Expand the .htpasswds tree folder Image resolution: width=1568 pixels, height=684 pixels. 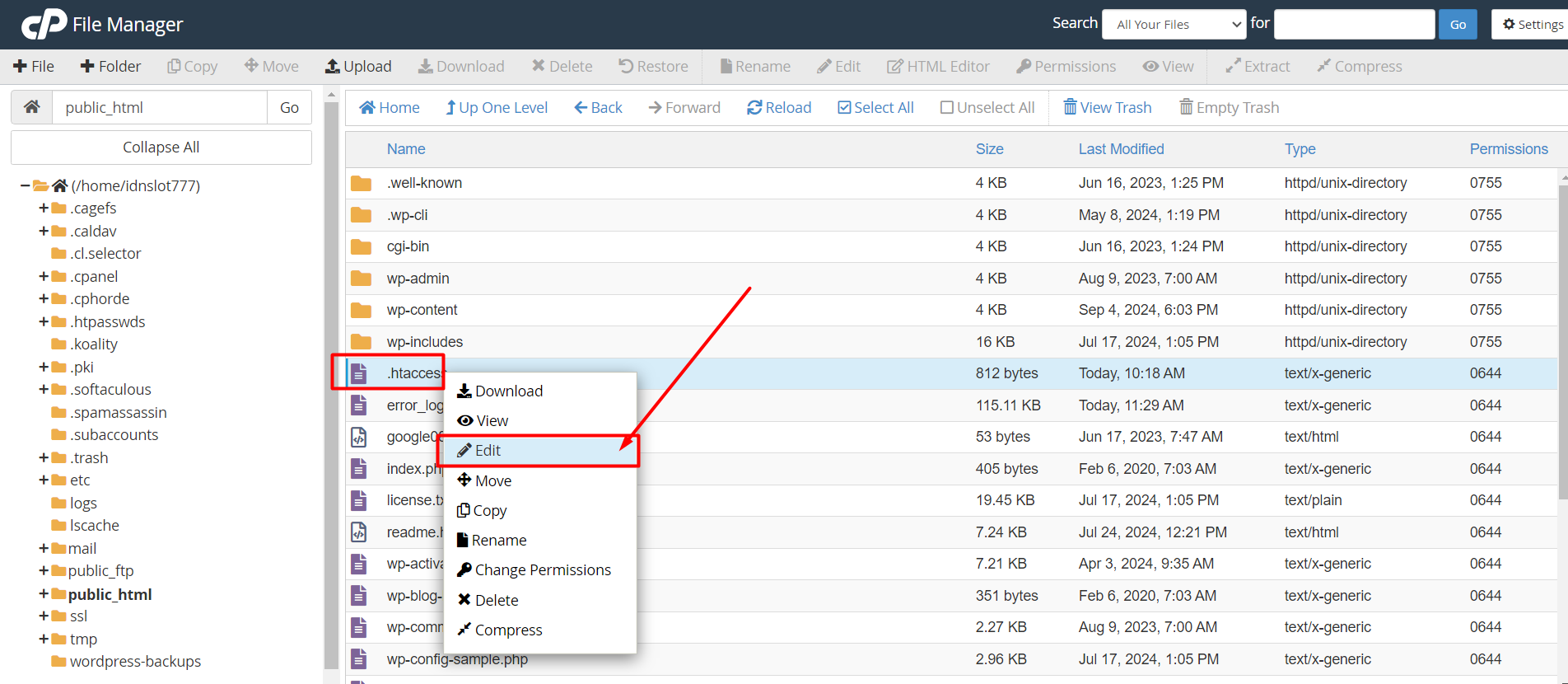44,321
